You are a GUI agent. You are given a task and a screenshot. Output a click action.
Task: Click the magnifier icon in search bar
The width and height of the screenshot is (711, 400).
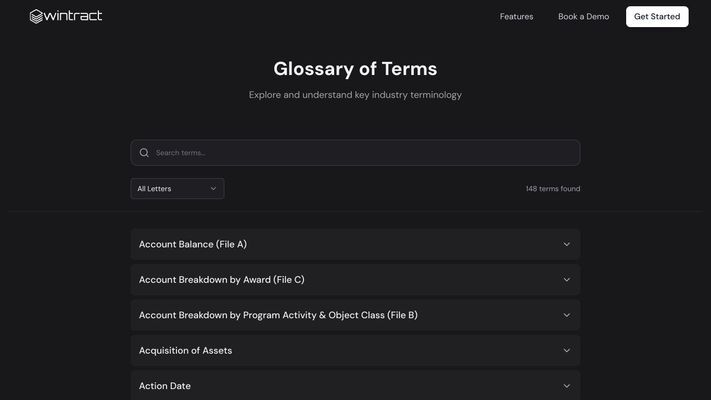pyautogui.click(x=144, y=153)
